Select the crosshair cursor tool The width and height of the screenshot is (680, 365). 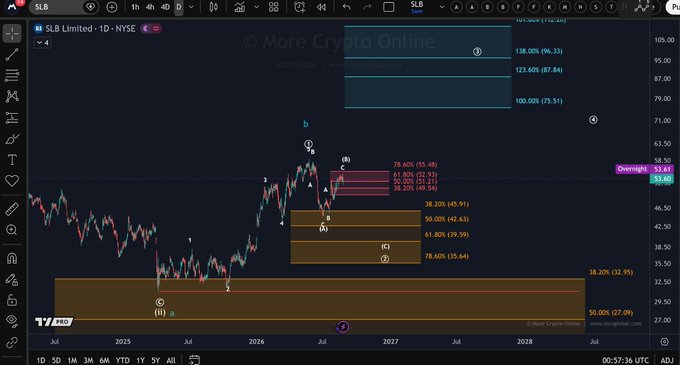tap(12, 33)
